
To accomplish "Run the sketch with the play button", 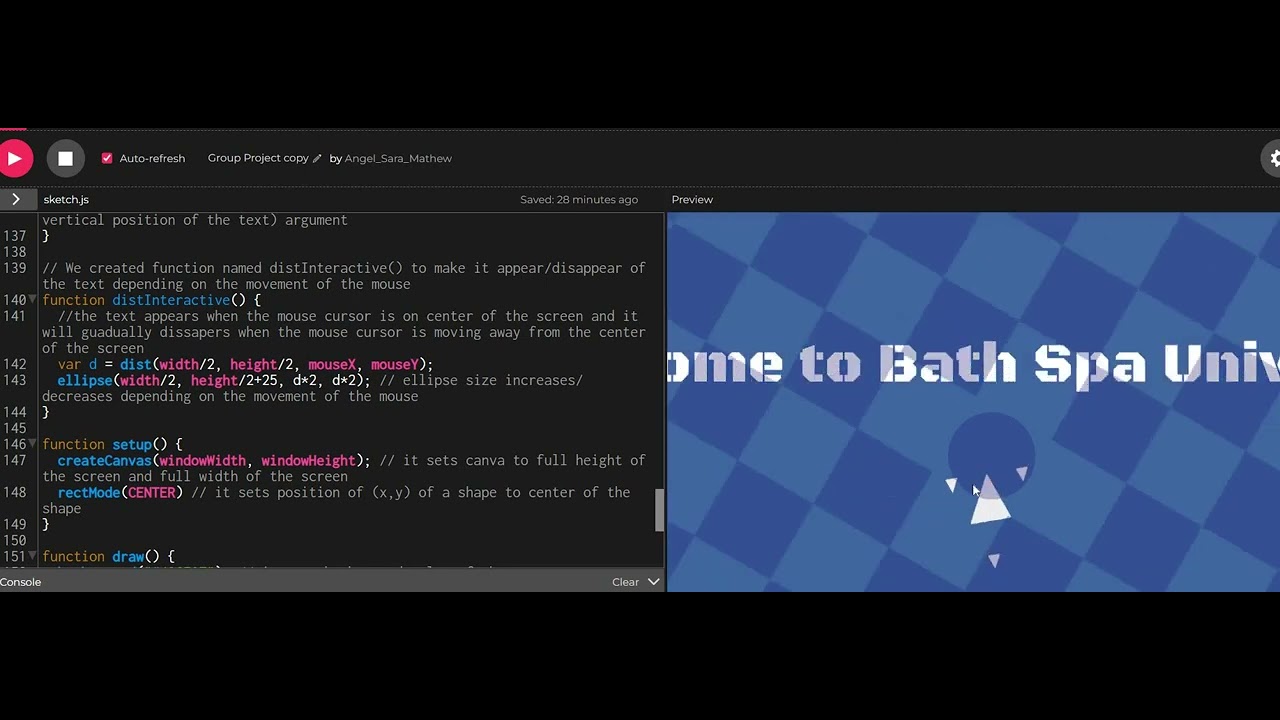I will (x=14, y=158).
